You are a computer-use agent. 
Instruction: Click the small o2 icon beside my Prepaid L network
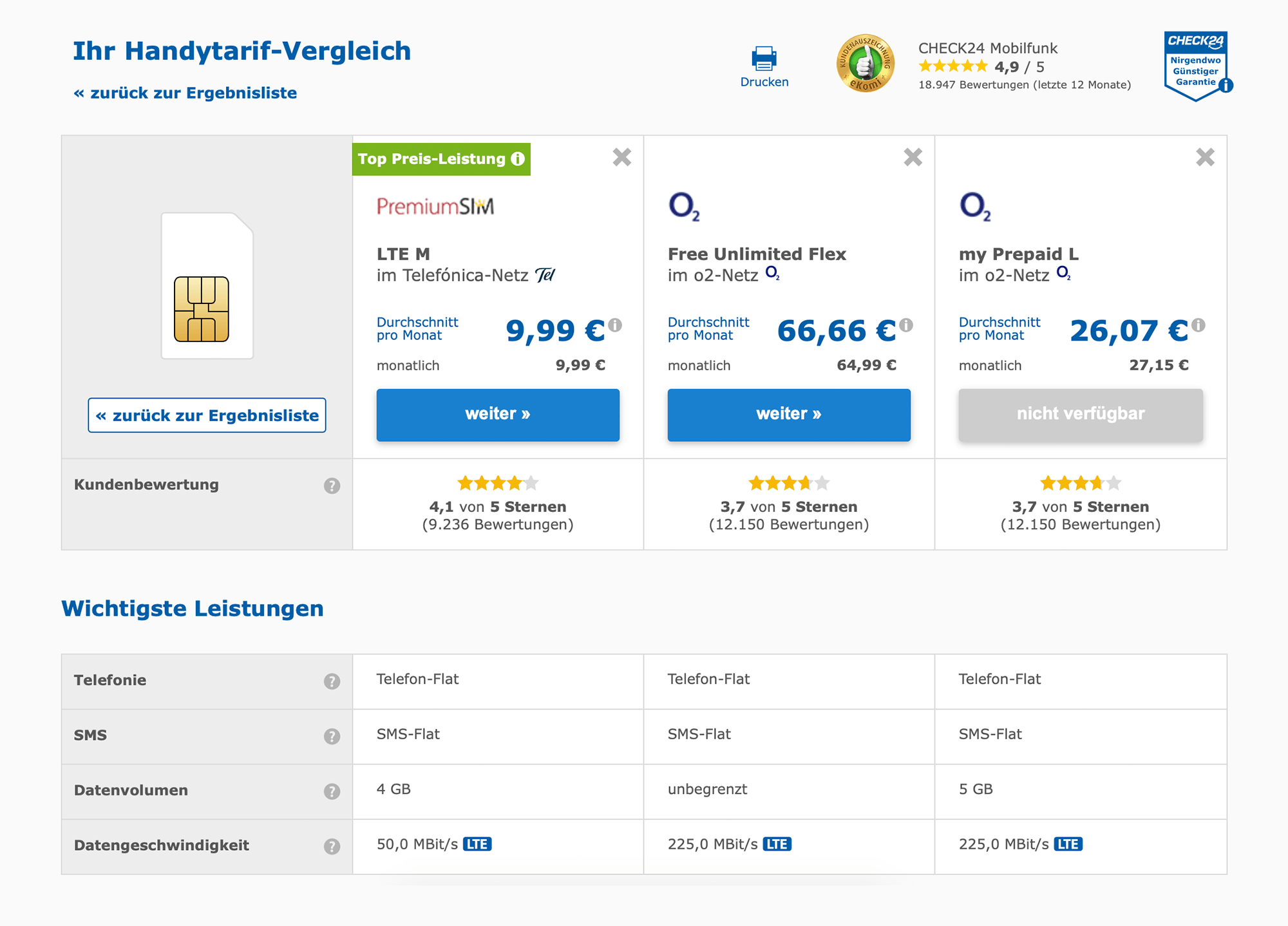tap(1063, 274)
